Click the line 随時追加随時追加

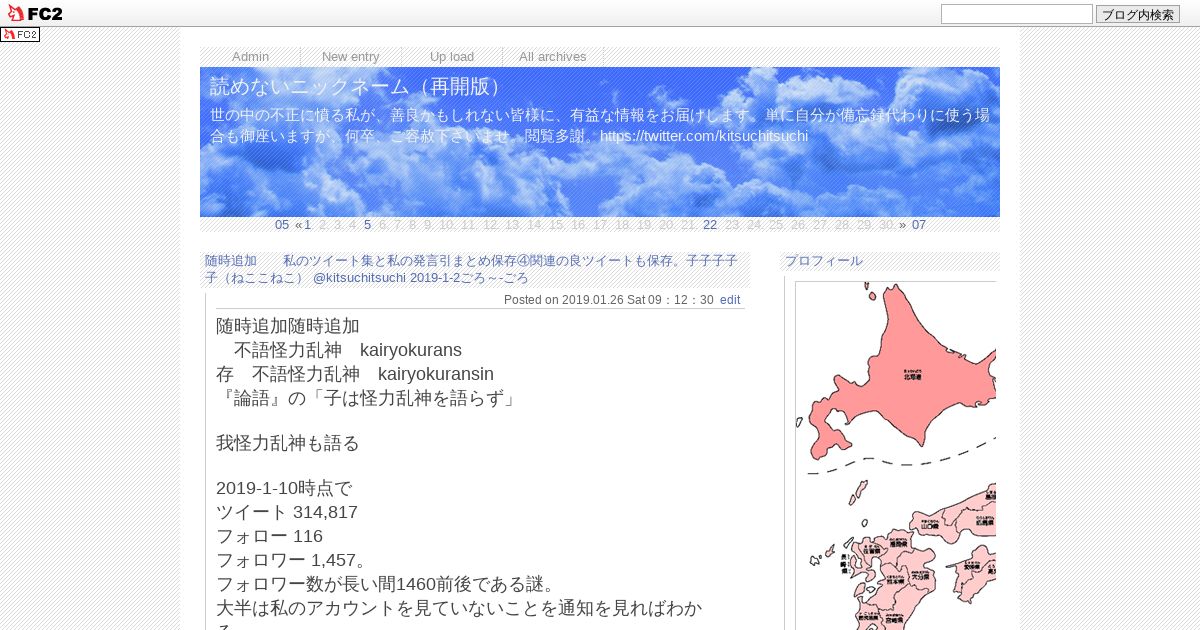288,326
